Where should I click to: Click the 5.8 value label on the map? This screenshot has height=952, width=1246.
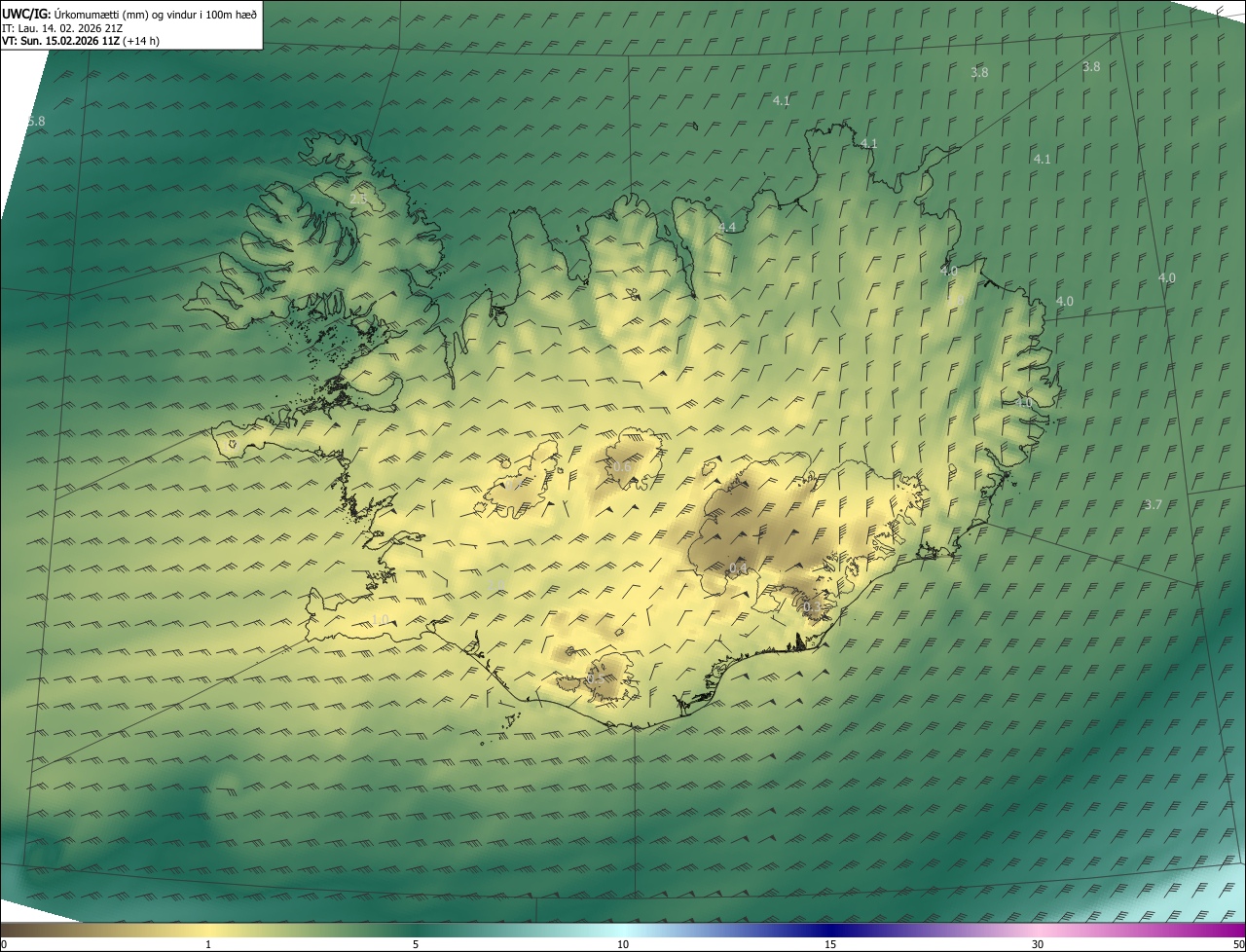pos(36,121)
